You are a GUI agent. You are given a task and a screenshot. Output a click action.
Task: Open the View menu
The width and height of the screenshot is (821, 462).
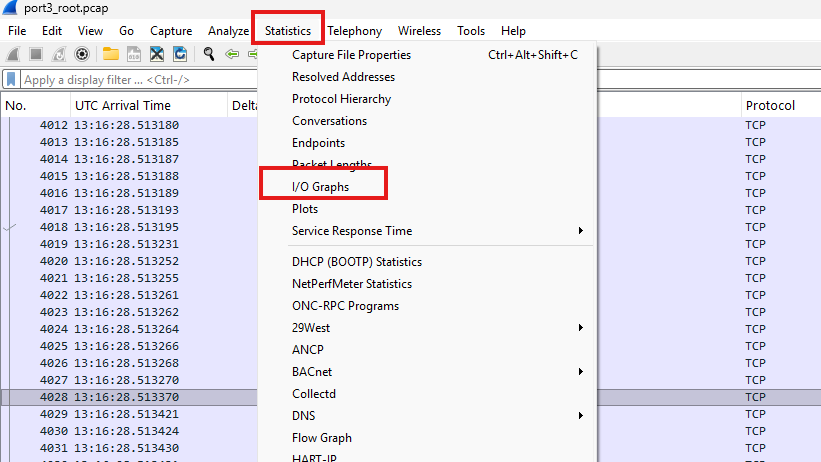click(90, 31)
